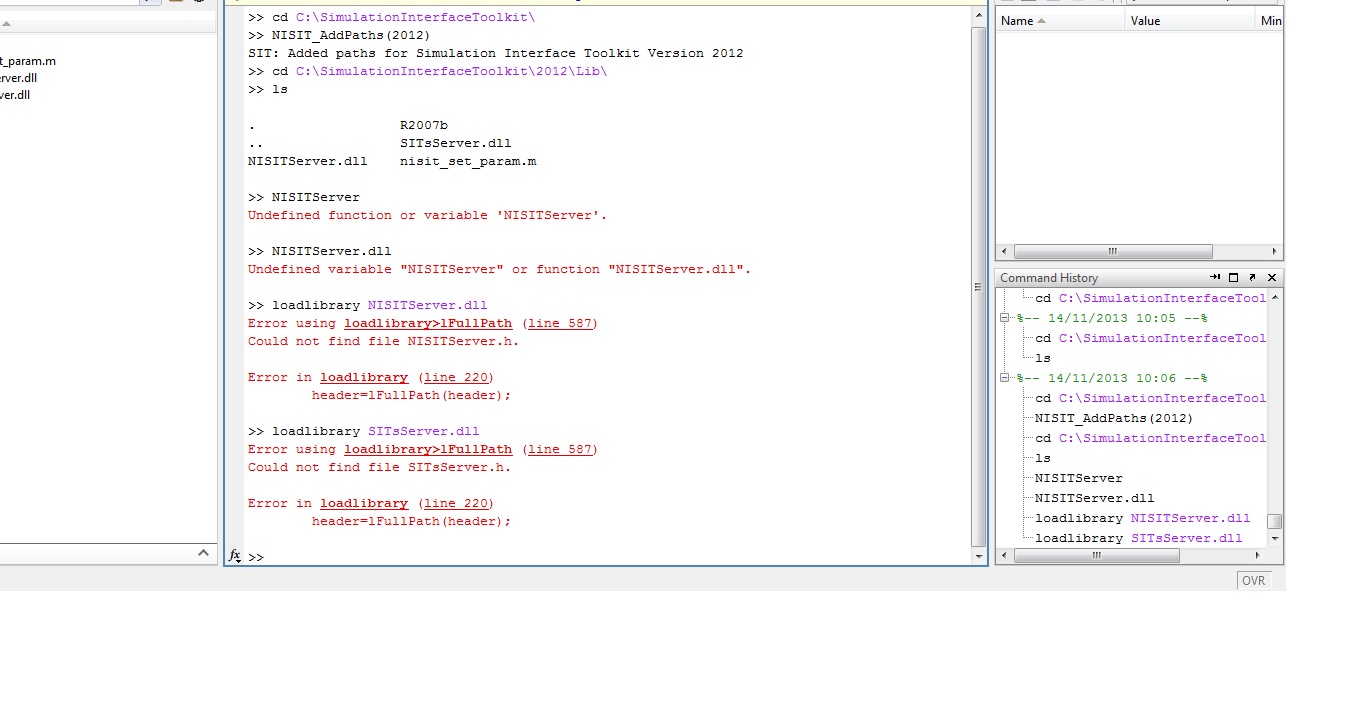The width and height of the screenshot is (1366, 728).
Task: Select NISIT_AddPaths(2012) in Command History
Action: 1114,418
